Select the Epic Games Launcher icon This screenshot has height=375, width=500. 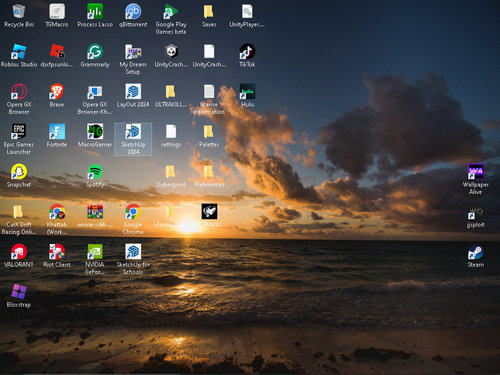19,132
